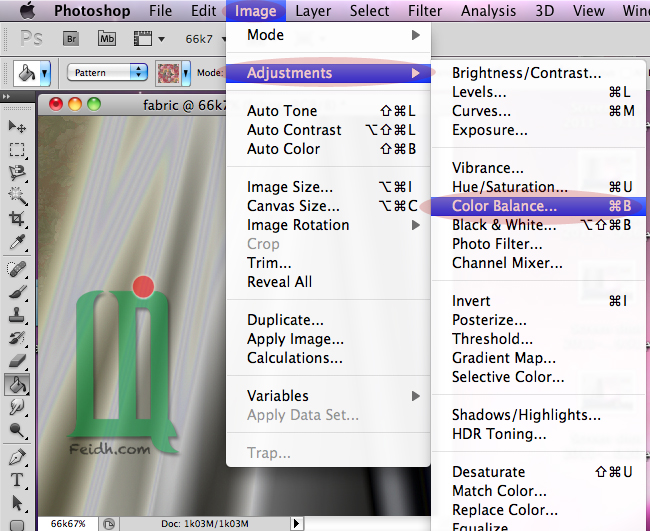Choose Brightness/Contrast adjustment
Viewport: 650px width, 531px height.
pyautogui.click(x=538, y=73)
